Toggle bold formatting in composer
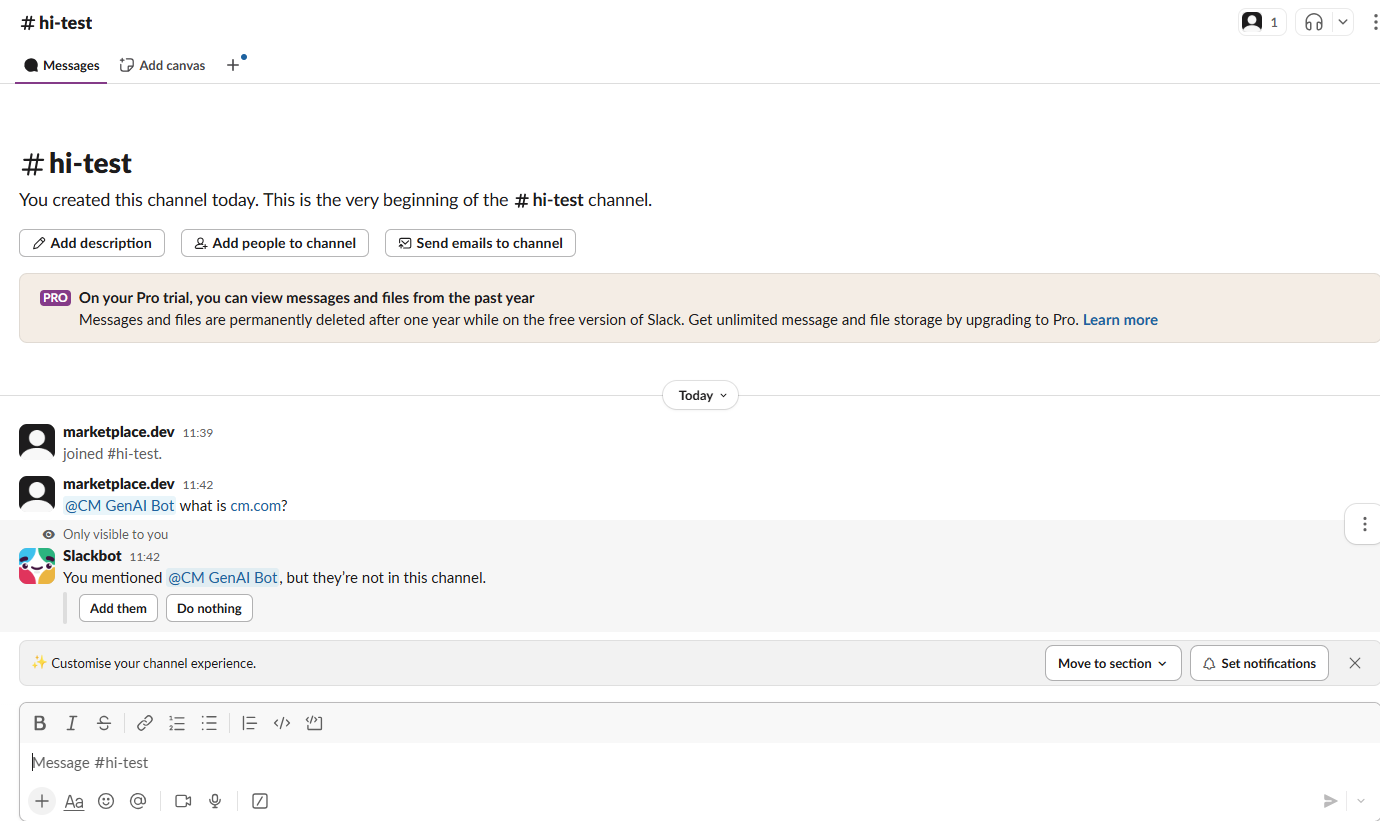Image resolution: width=1380 pixels, height=821 pixels. pos(40,723)
